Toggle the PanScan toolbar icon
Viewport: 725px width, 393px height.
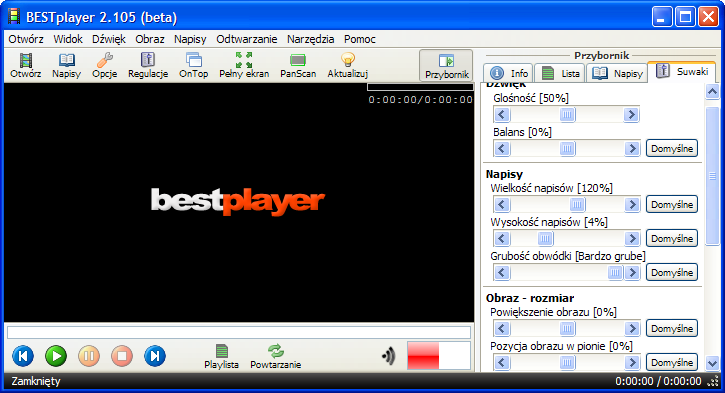tap(298, 65)
